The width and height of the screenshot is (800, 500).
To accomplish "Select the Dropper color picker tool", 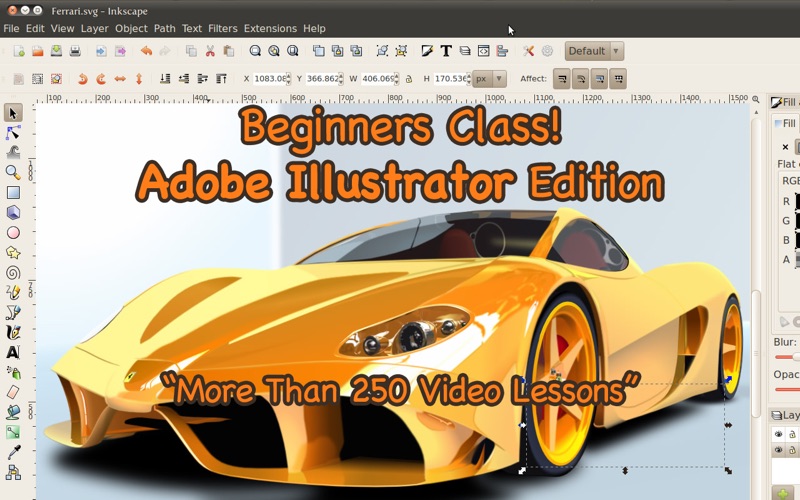I will 13,452.
